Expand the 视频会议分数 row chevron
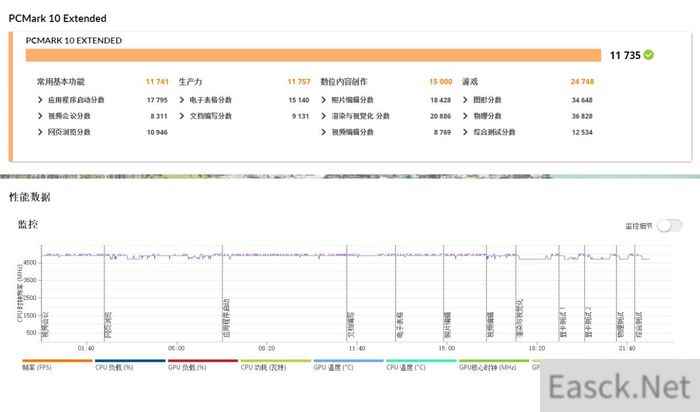This screenshot has height=412, width=700. click(40, 116)
